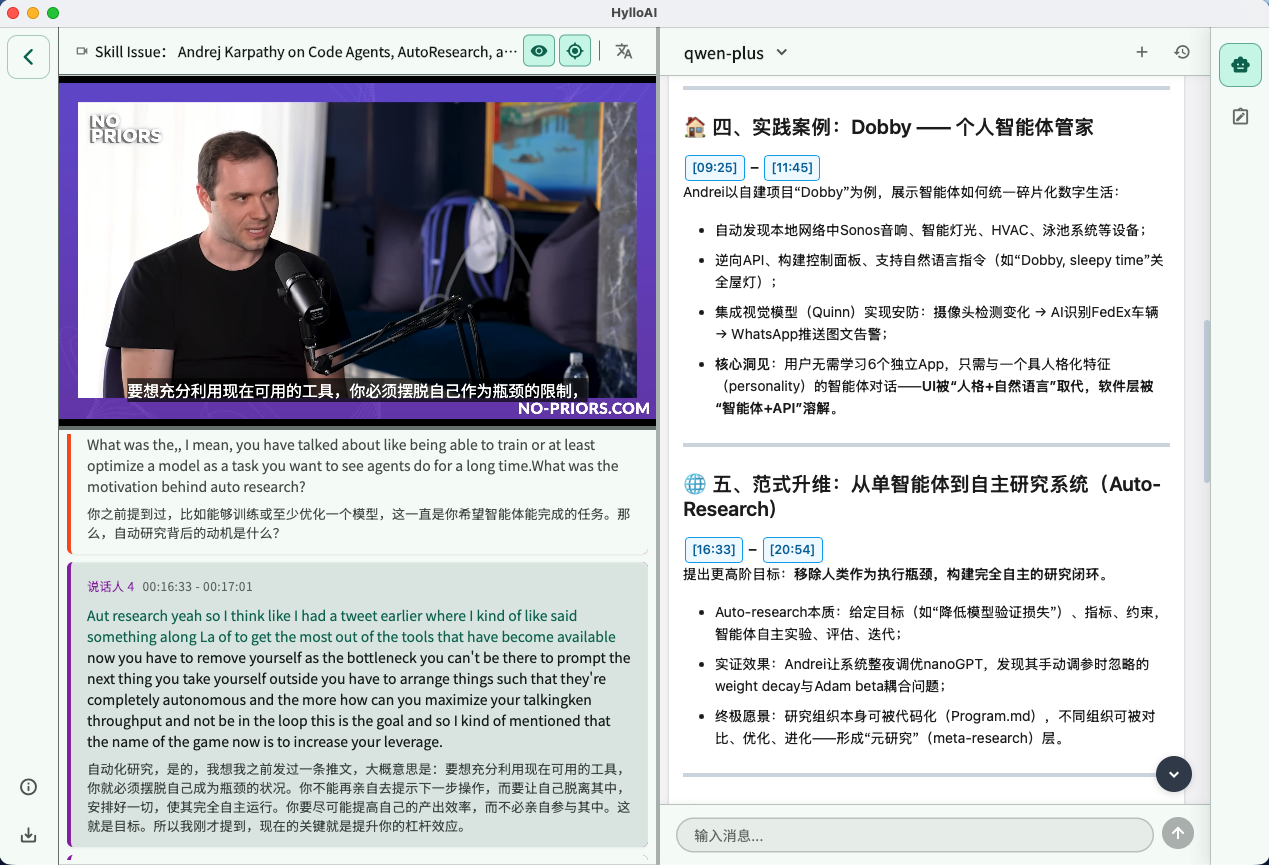Screen dimensions: 1269x865
Task: Open the qwen-plus model dropdown
Action: pyautogui.click(x=736, y=53)
